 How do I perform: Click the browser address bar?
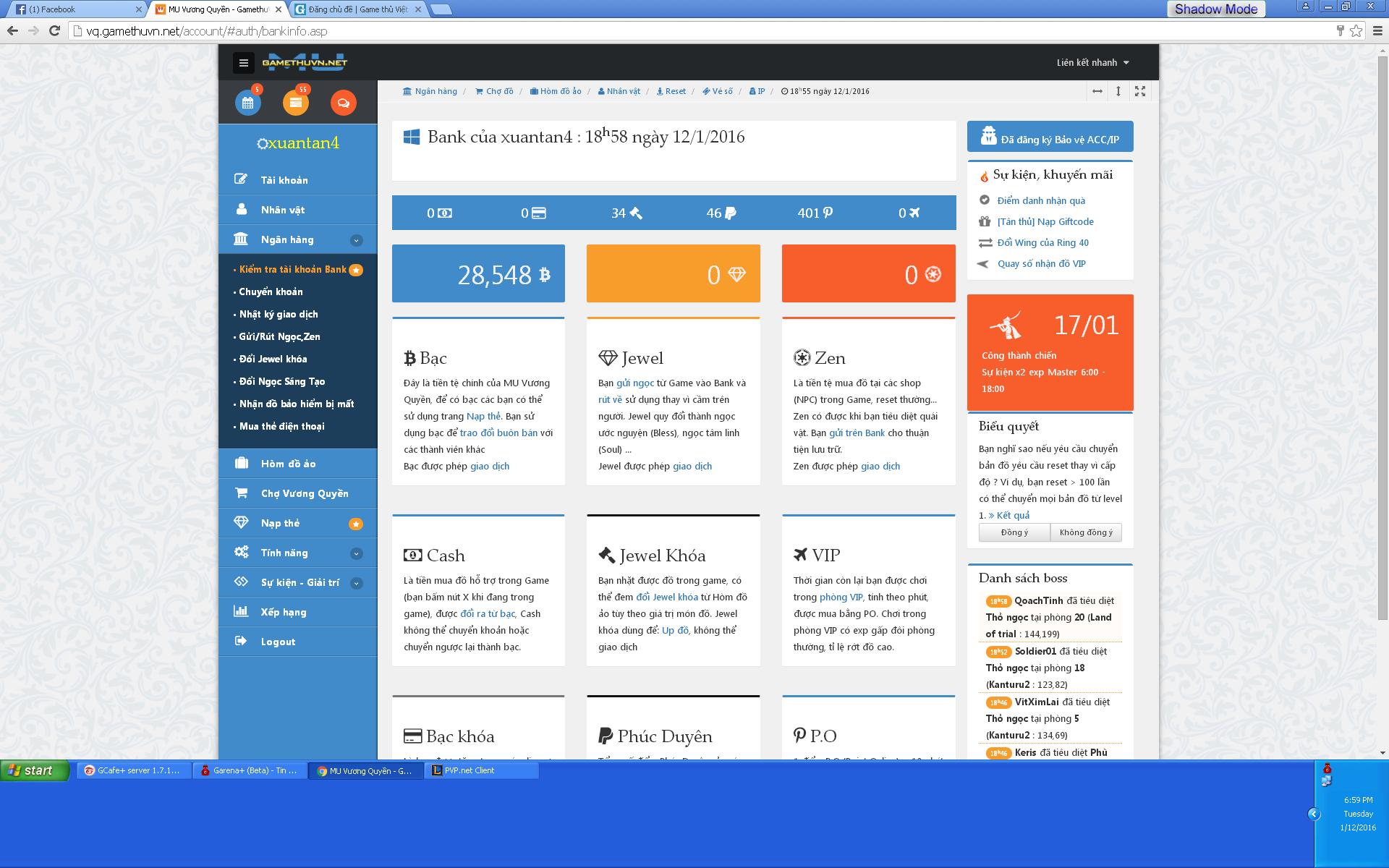[651, 31]
